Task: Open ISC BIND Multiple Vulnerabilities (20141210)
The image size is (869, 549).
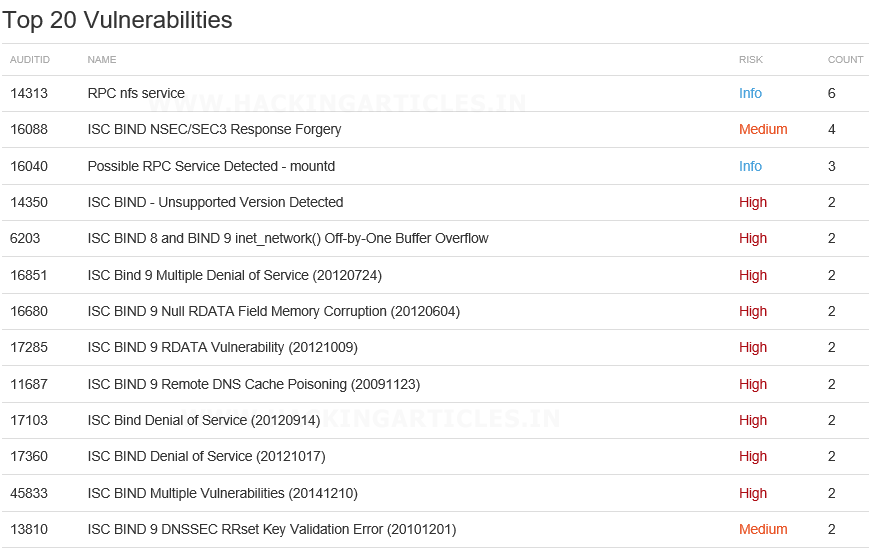Action: point(223,494)
